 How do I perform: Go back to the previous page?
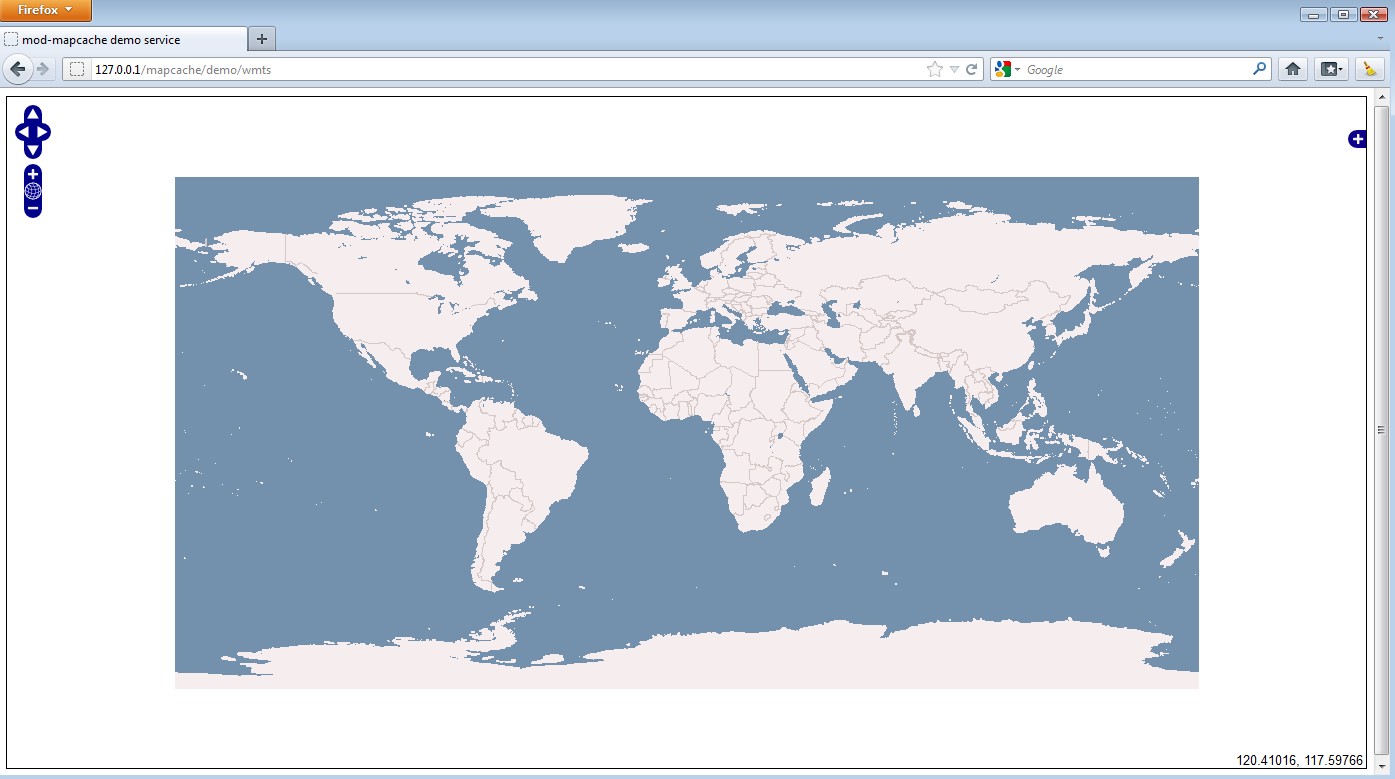(17, 69)
